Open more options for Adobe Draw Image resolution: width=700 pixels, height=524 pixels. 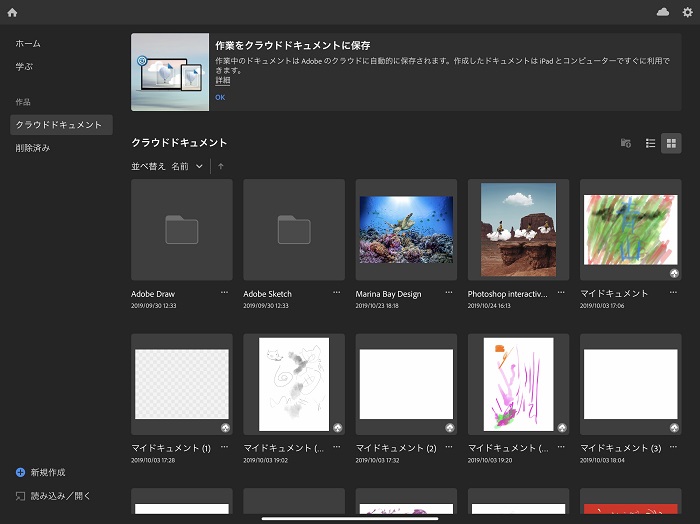(x=224, y=293)
